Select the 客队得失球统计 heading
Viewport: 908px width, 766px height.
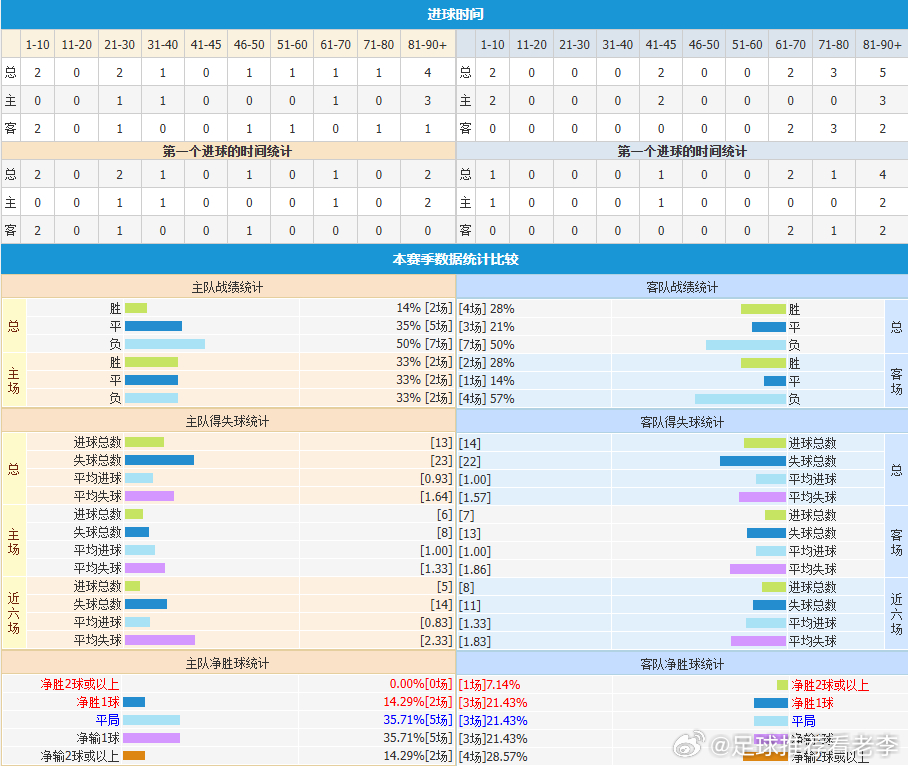682,422
